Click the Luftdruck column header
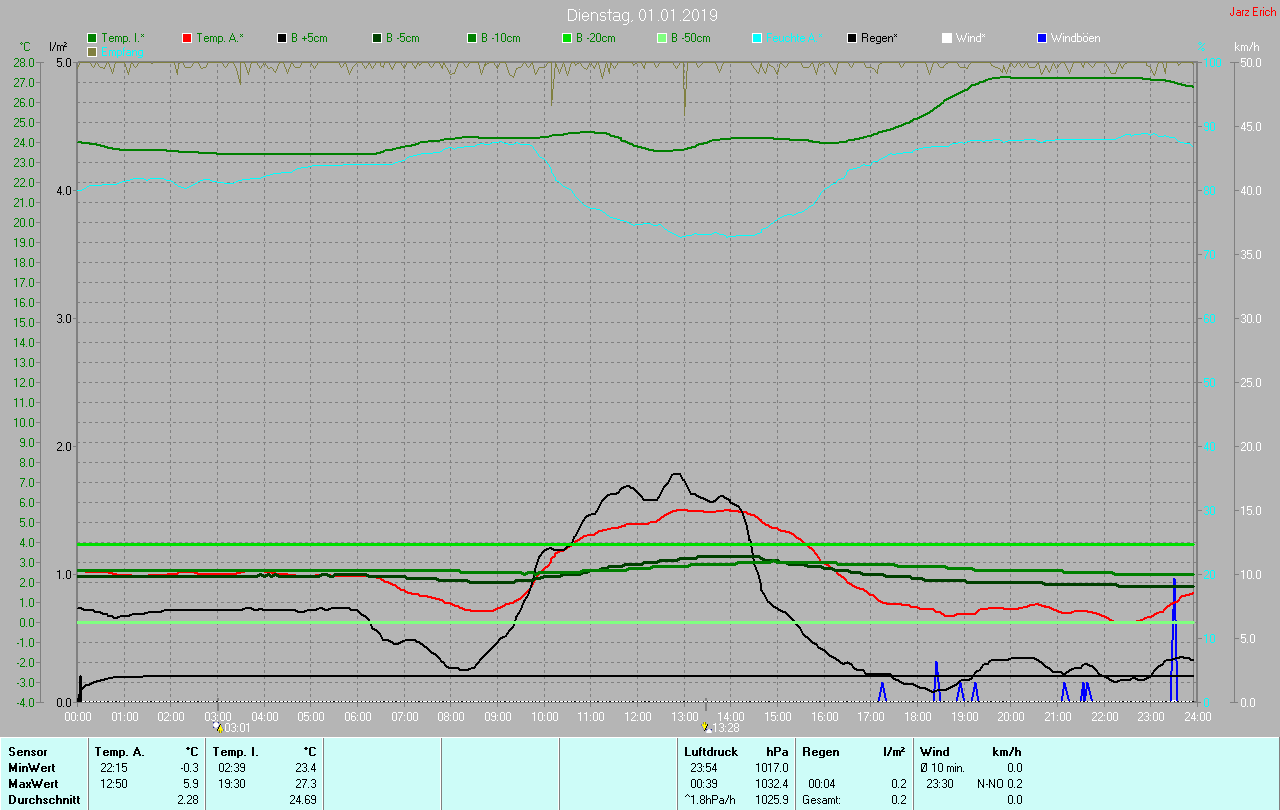The image size is (1280, 810). pos(711,751)
